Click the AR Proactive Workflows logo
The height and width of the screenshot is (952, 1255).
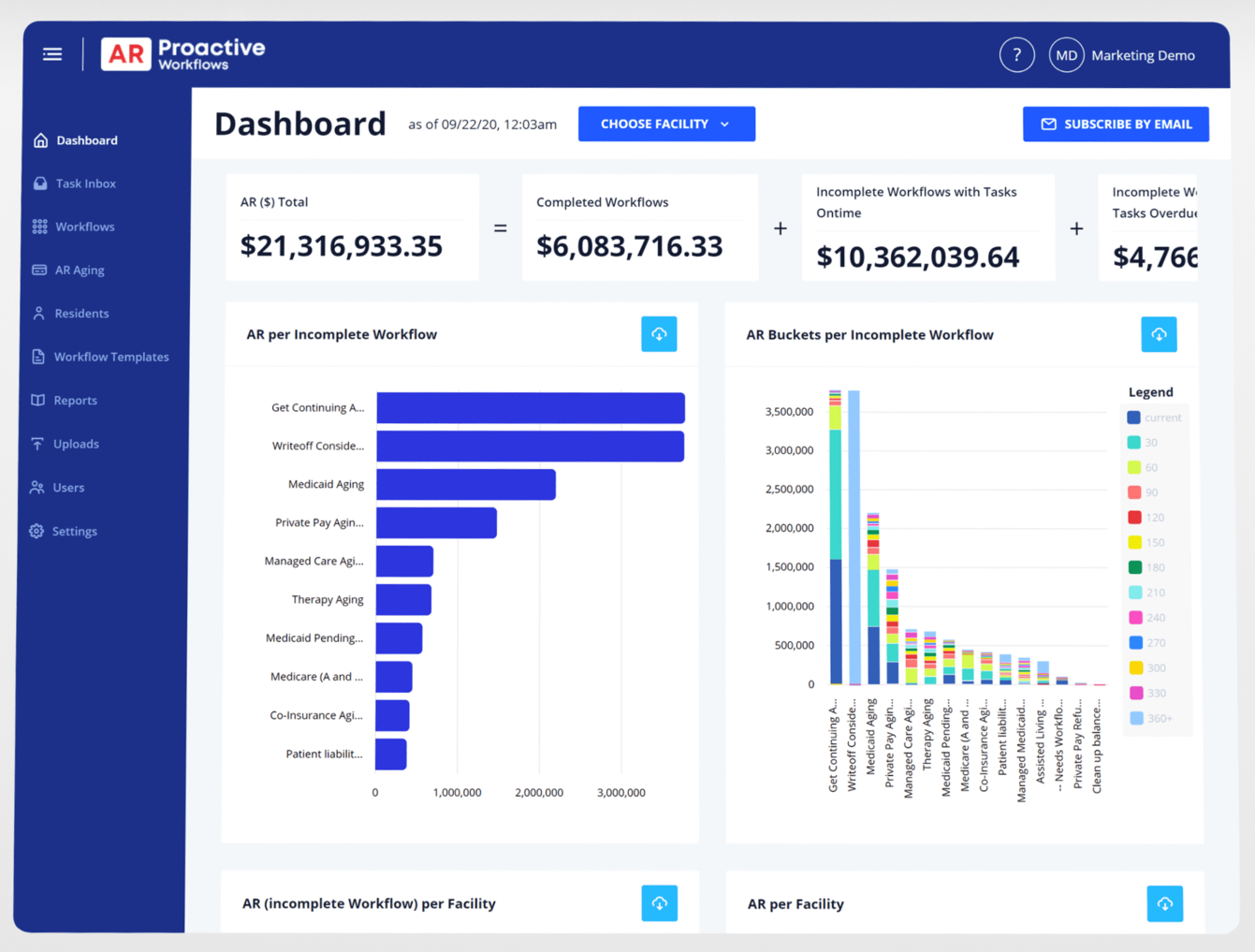(x=183, y=54)
